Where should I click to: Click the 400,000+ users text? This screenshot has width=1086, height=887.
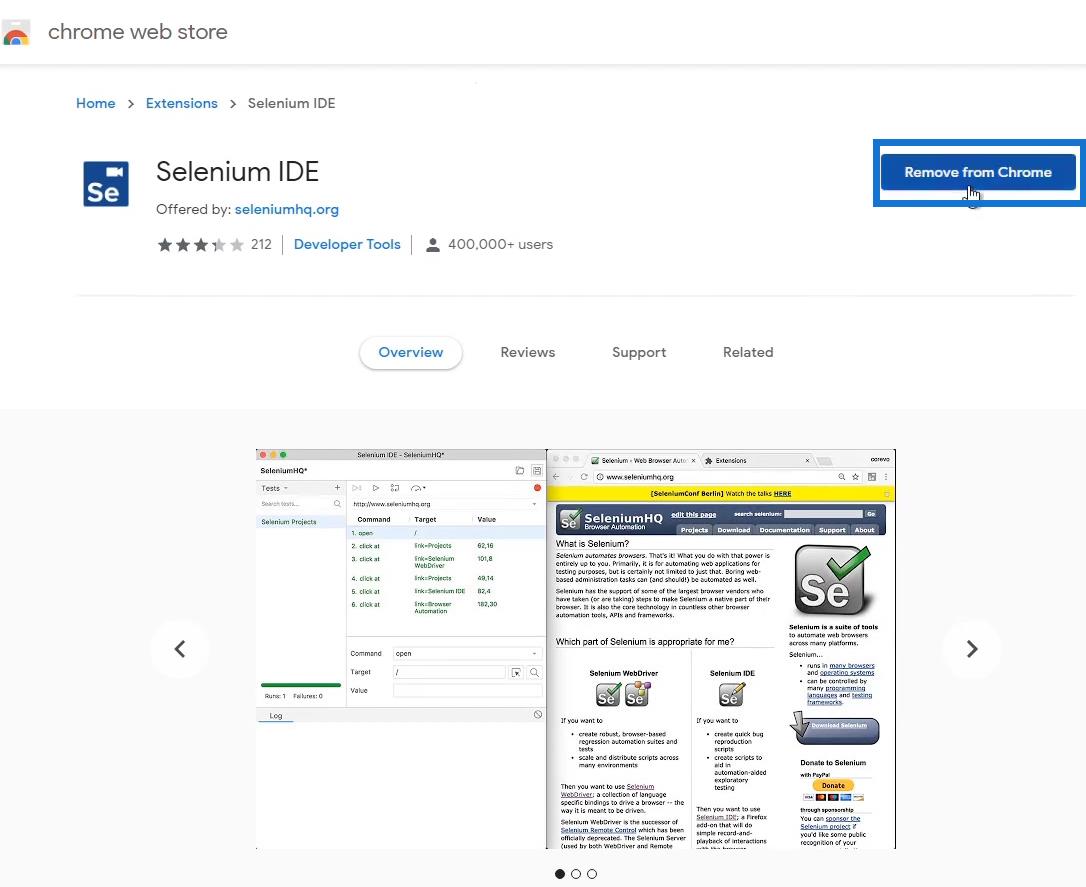(500, 244)
